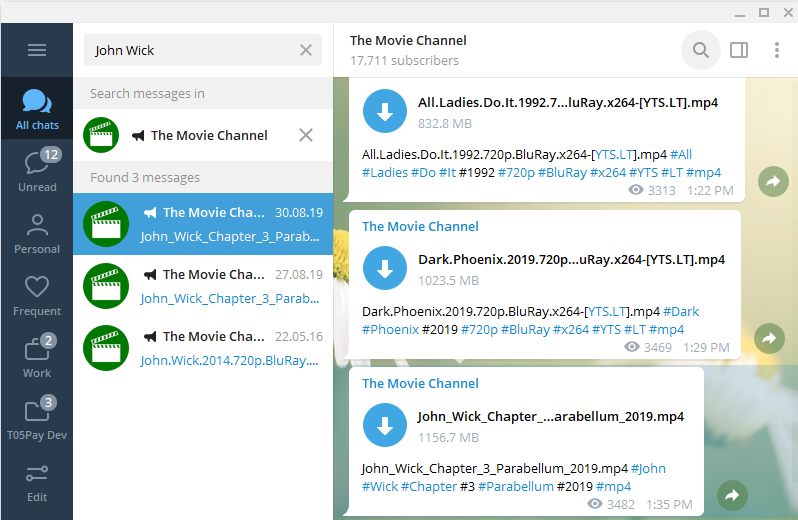
Task: Click the 17,711 subscribers text
Action: 404,61
